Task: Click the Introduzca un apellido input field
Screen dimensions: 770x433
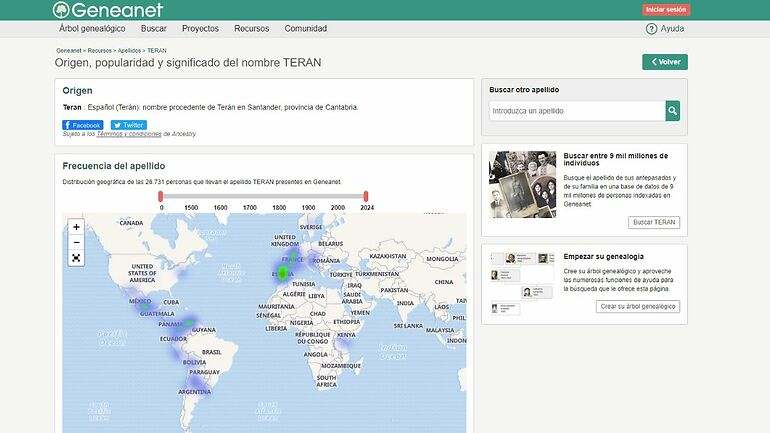Action: pyautogui.click(x=577, y=111)
